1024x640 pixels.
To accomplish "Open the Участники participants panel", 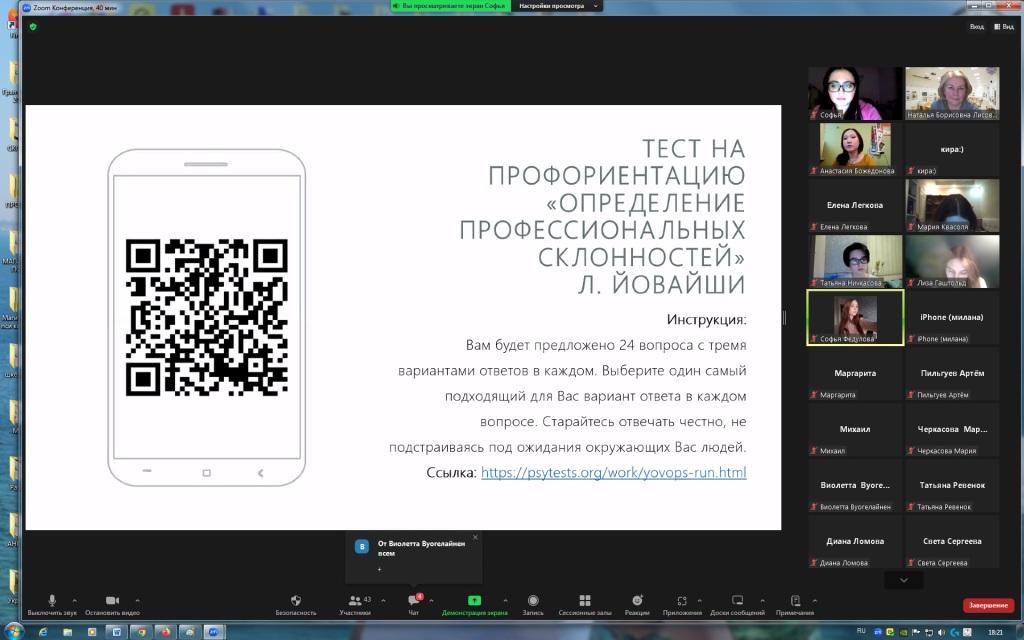I will tap(355, 605).
